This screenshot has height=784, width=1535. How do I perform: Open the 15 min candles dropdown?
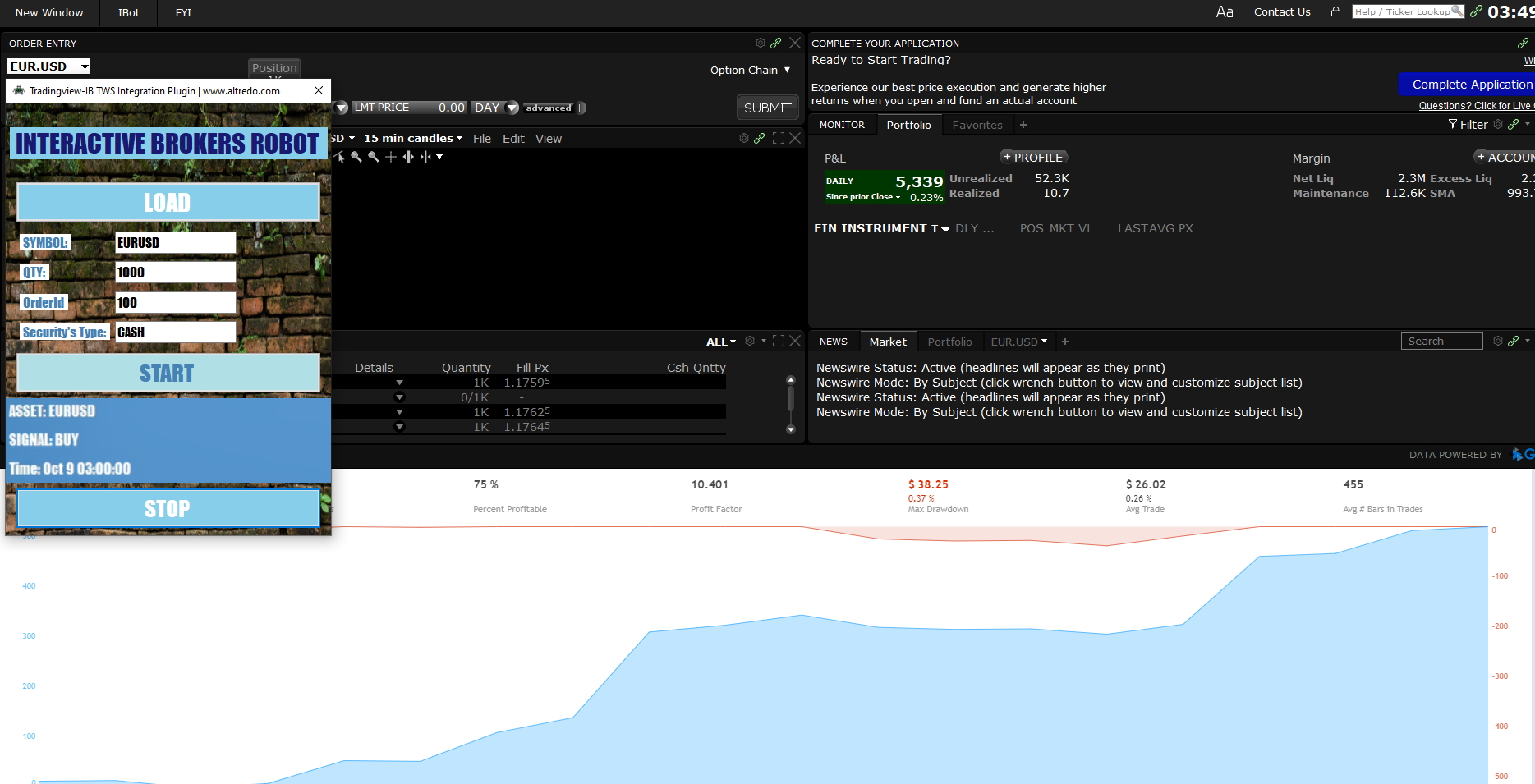pos(413,138)
